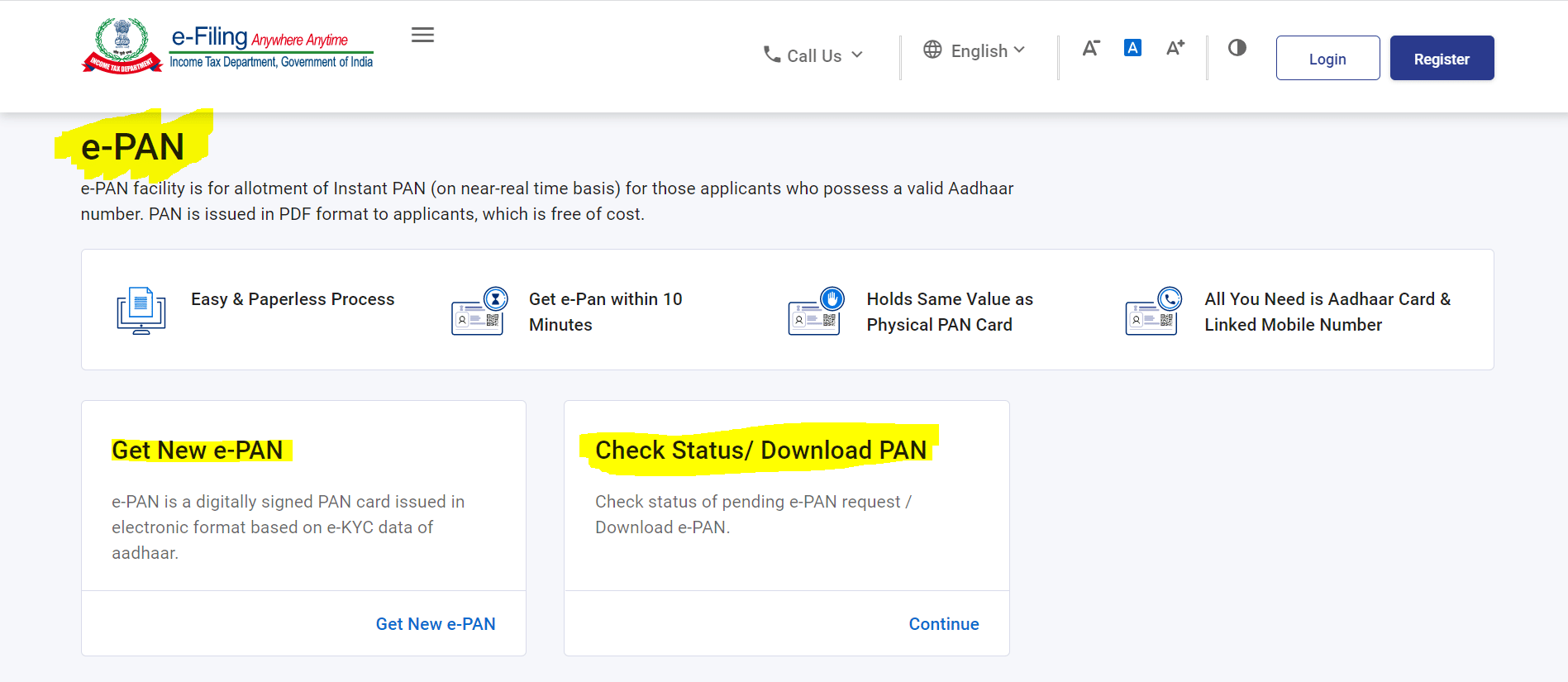Click 'Holds Same Value as Physical PAN Card' text
Screen dimensions: 1568x682
(950, 312)
